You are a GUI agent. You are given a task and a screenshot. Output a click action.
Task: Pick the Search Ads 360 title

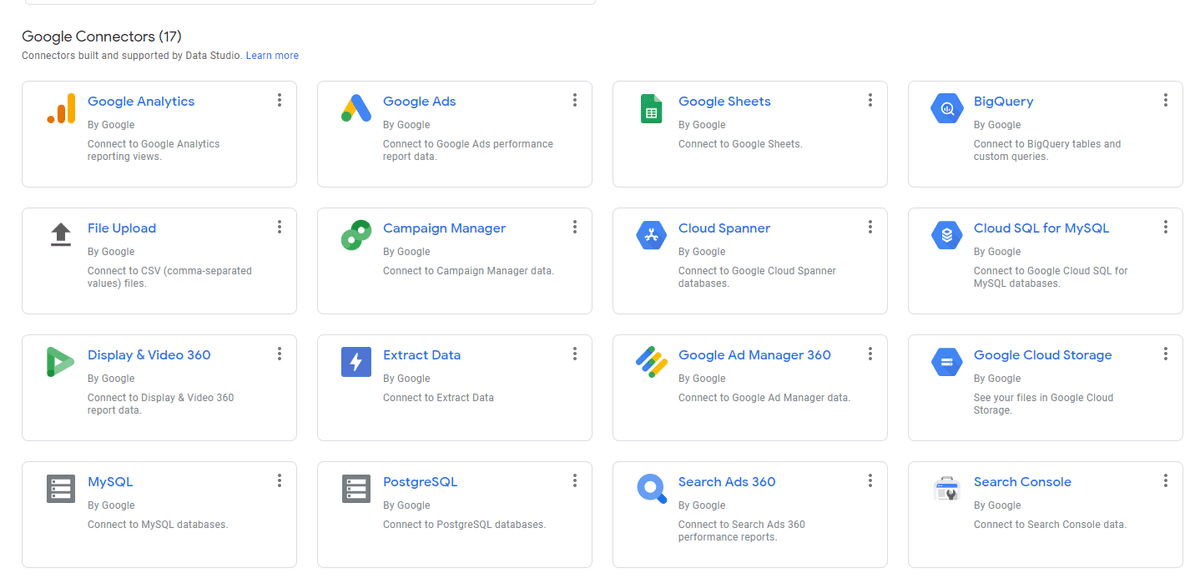pos(727,482)
